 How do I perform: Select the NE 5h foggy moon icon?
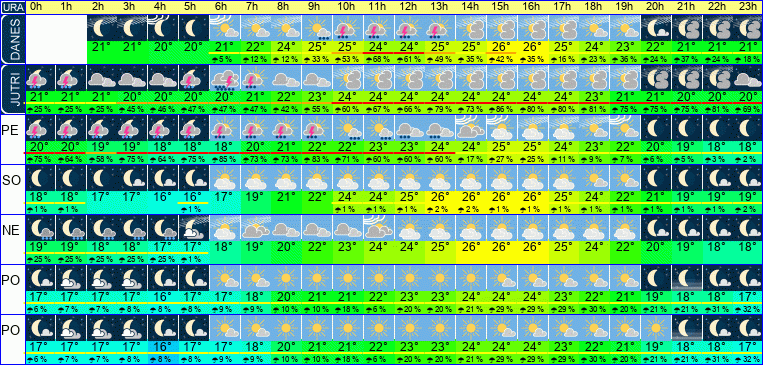193,227
